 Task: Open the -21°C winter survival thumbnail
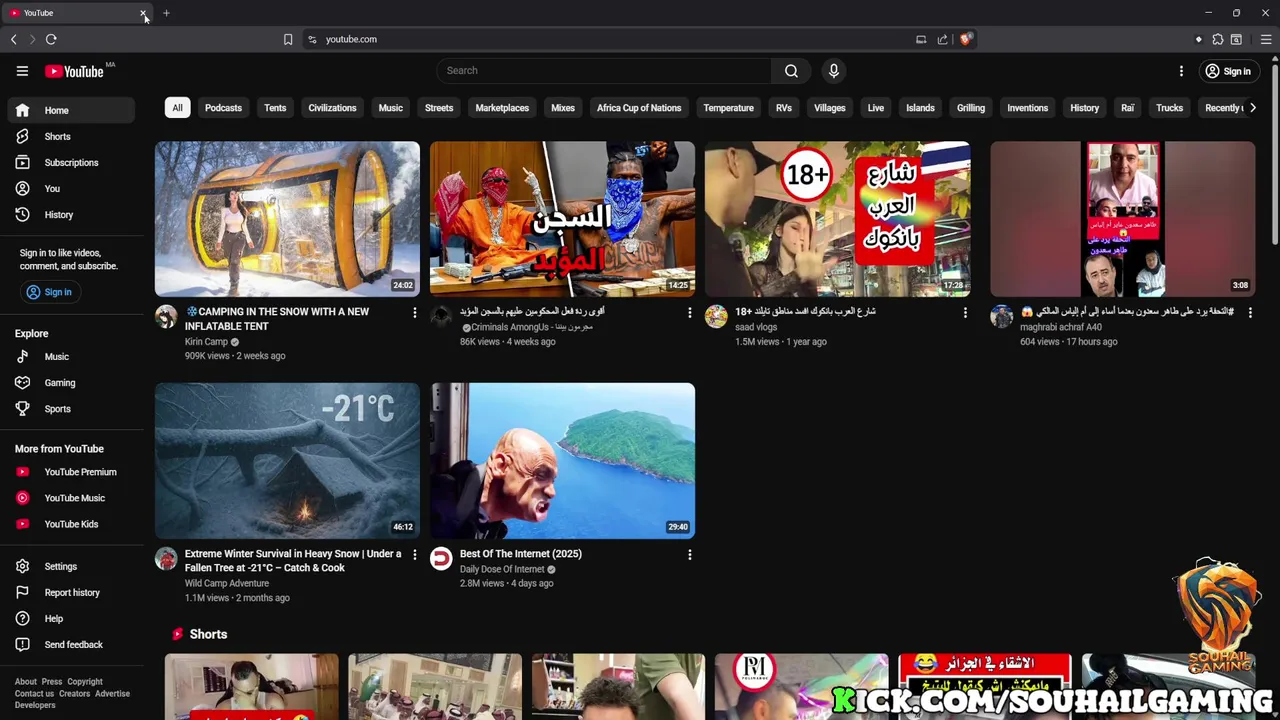tap(287, 461)
